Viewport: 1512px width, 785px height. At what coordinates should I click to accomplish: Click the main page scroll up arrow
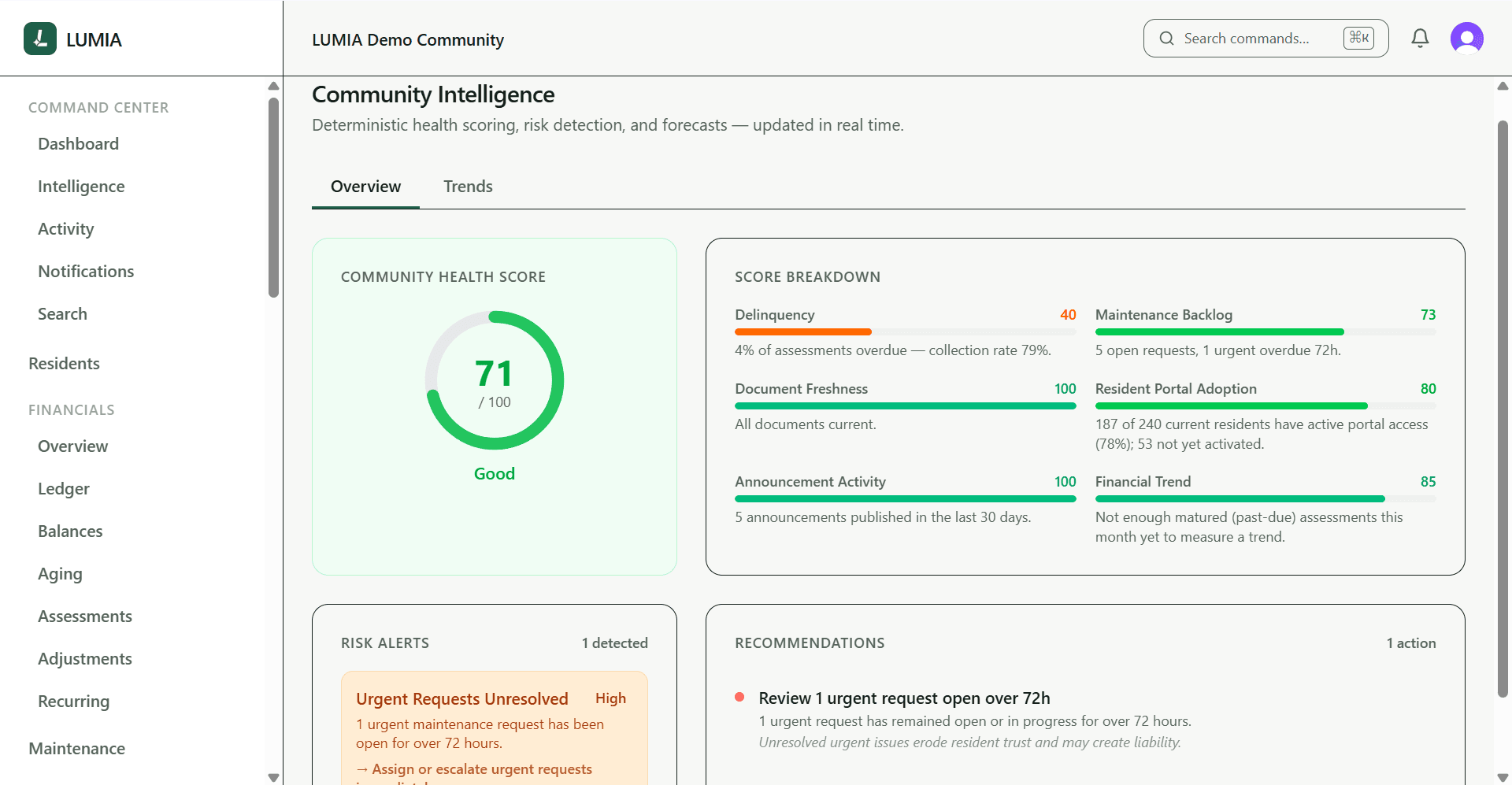[x=1503, y=86]
